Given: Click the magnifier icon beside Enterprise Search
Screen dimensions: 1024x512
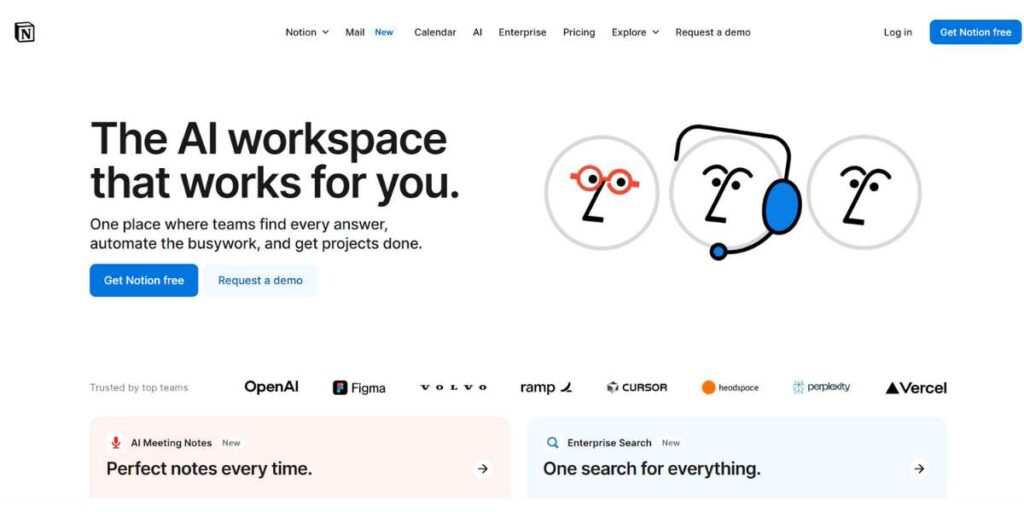Looking at the screenshot, I should coord(552,443).
